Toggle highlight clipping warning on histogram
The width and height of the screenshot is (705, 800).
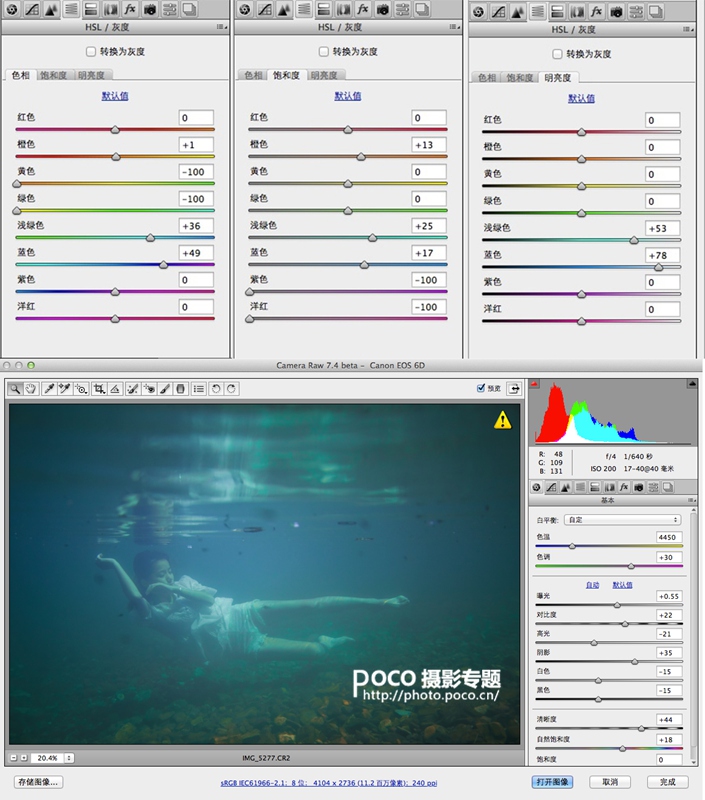692,384
